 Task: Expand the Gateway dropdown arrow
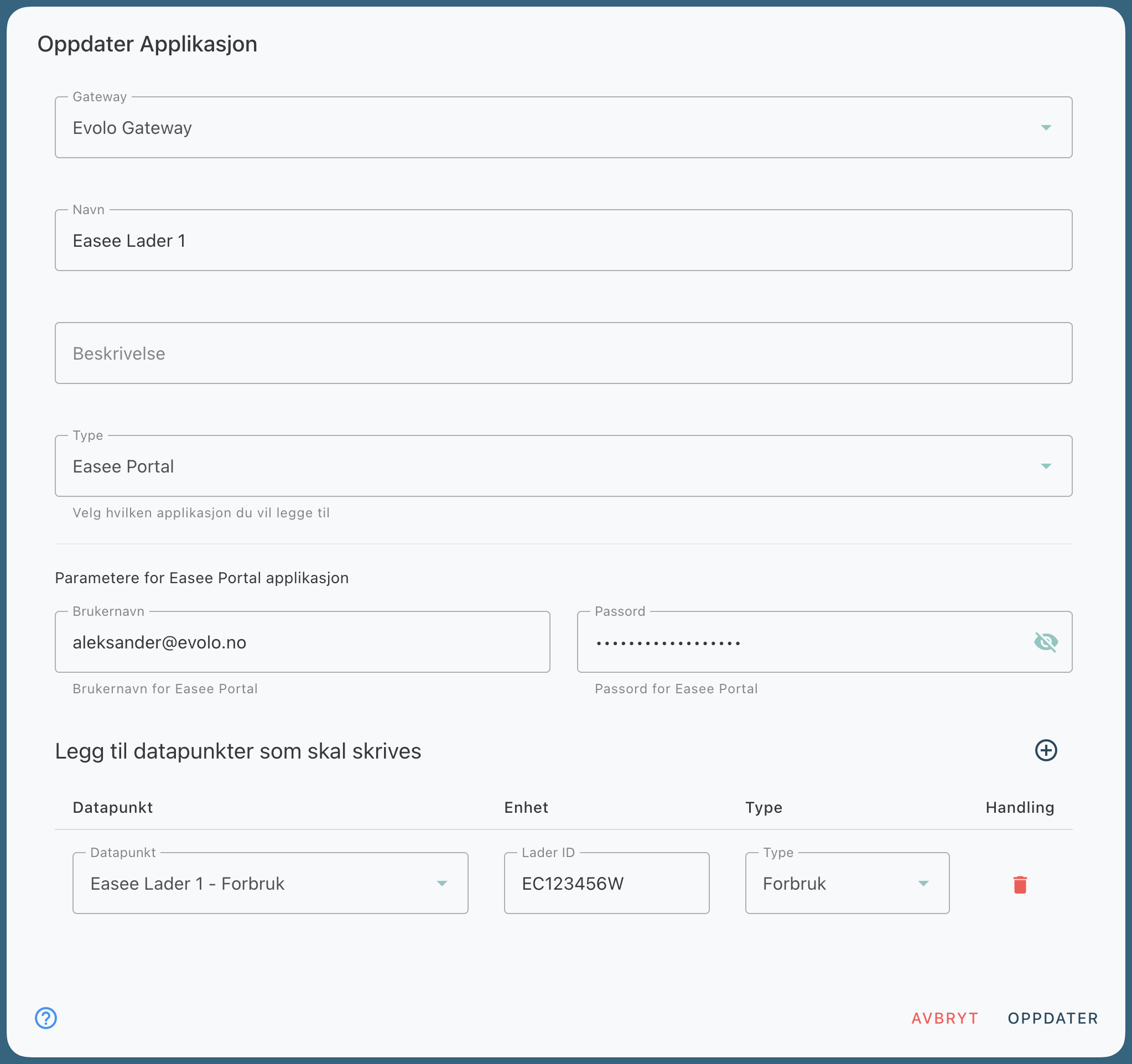(x=1046, y=128)
